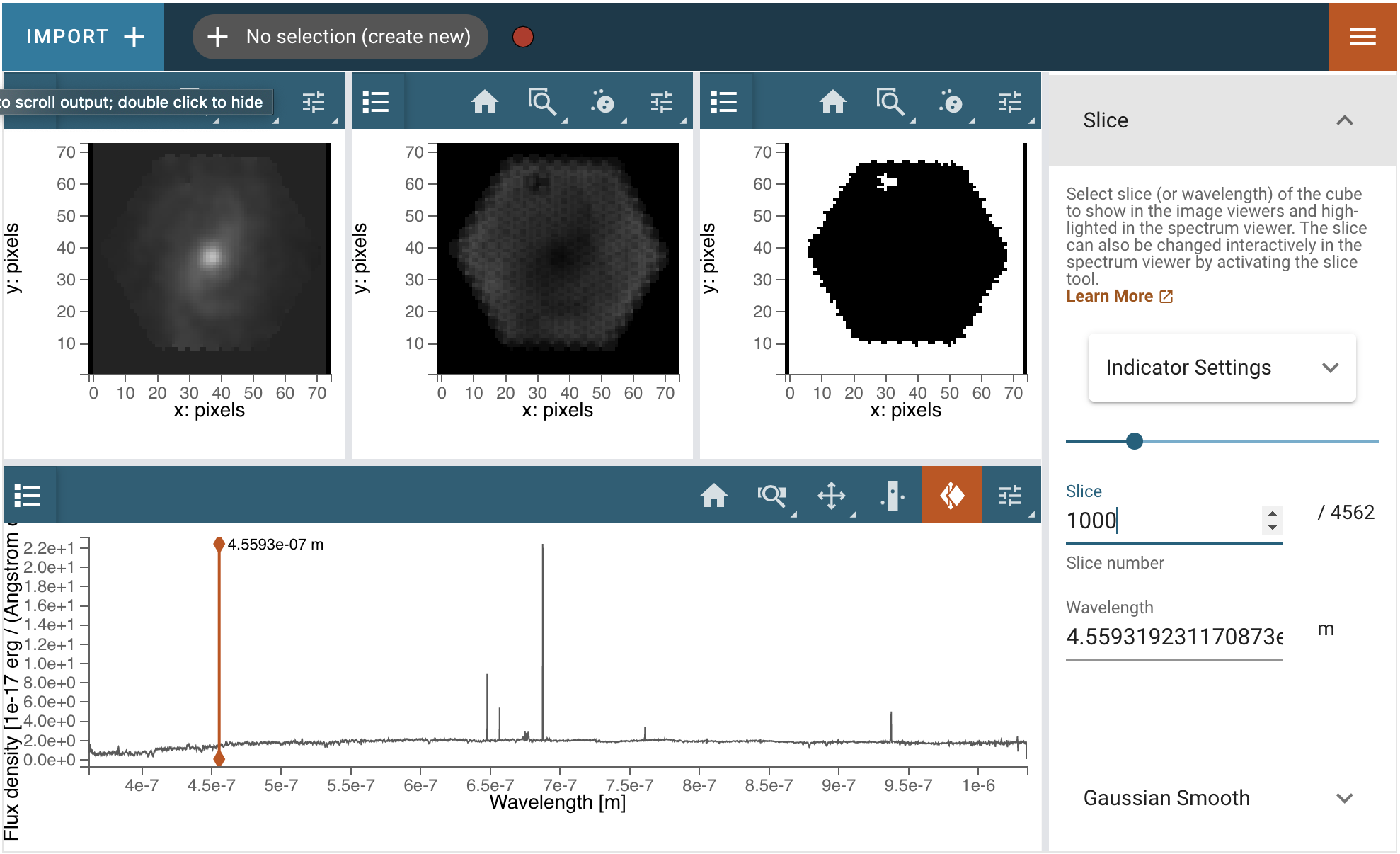This screenshot has width=1400, height=854.
Task: Click the red circular subset tool indicator
Action: [x=523, y=37]
